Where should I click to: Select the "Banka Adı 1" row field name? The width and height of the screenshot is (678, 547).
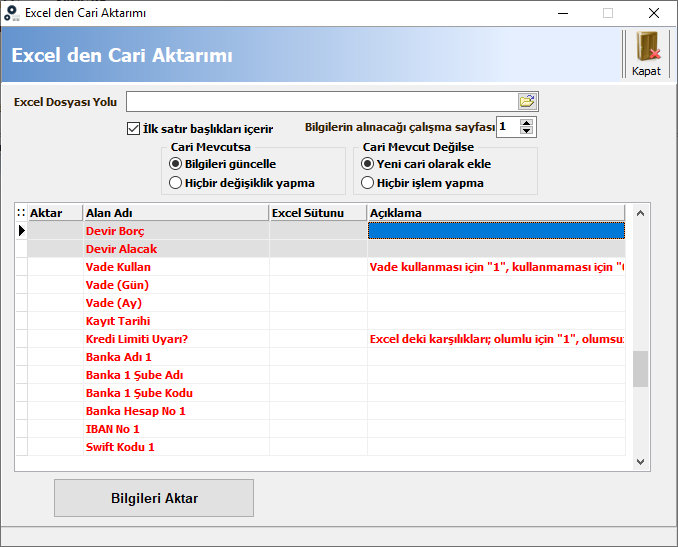118,357
